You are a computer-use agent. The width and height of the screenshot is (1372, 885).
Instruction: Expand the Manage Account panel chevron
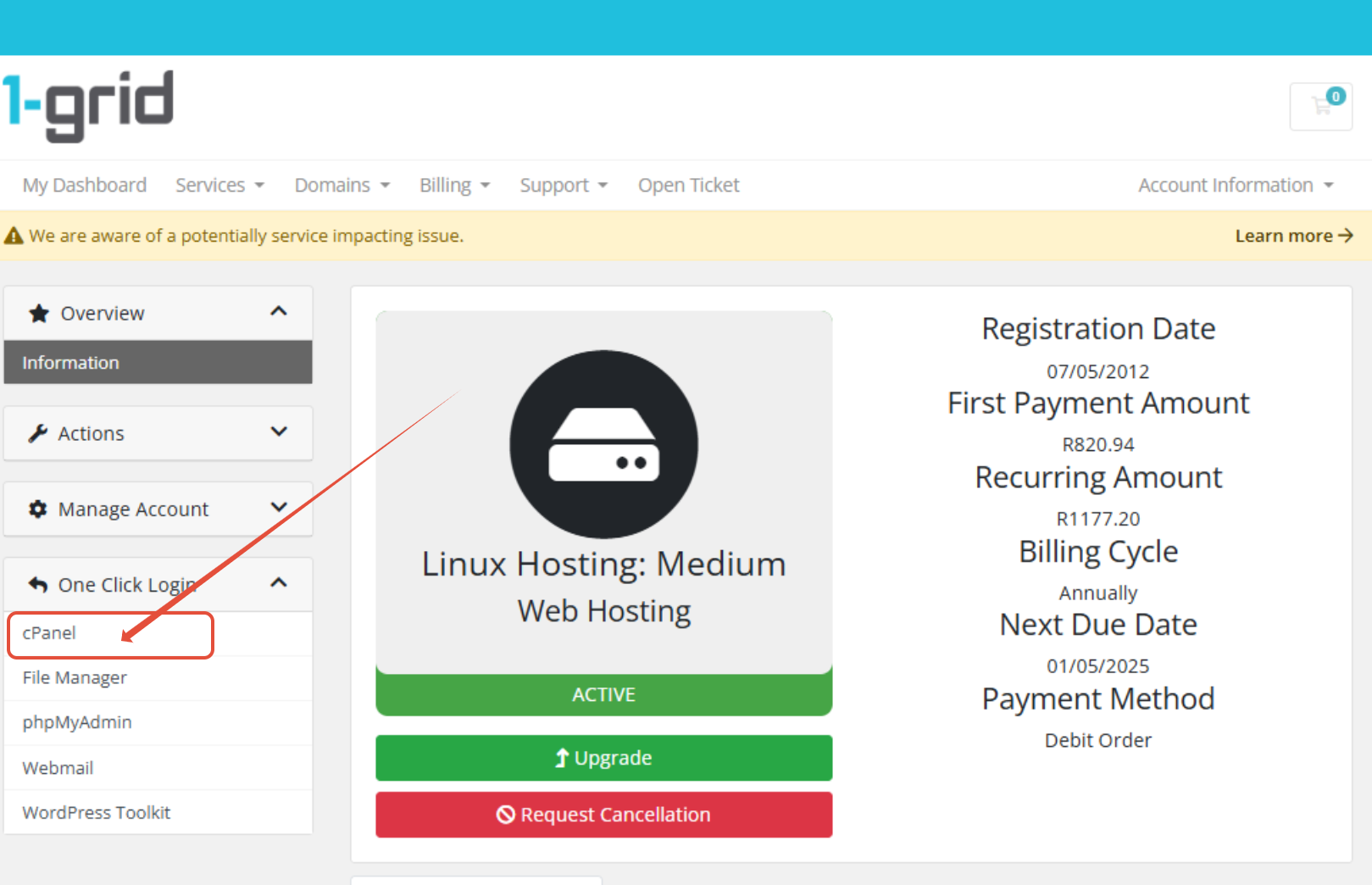pos(279,507)
